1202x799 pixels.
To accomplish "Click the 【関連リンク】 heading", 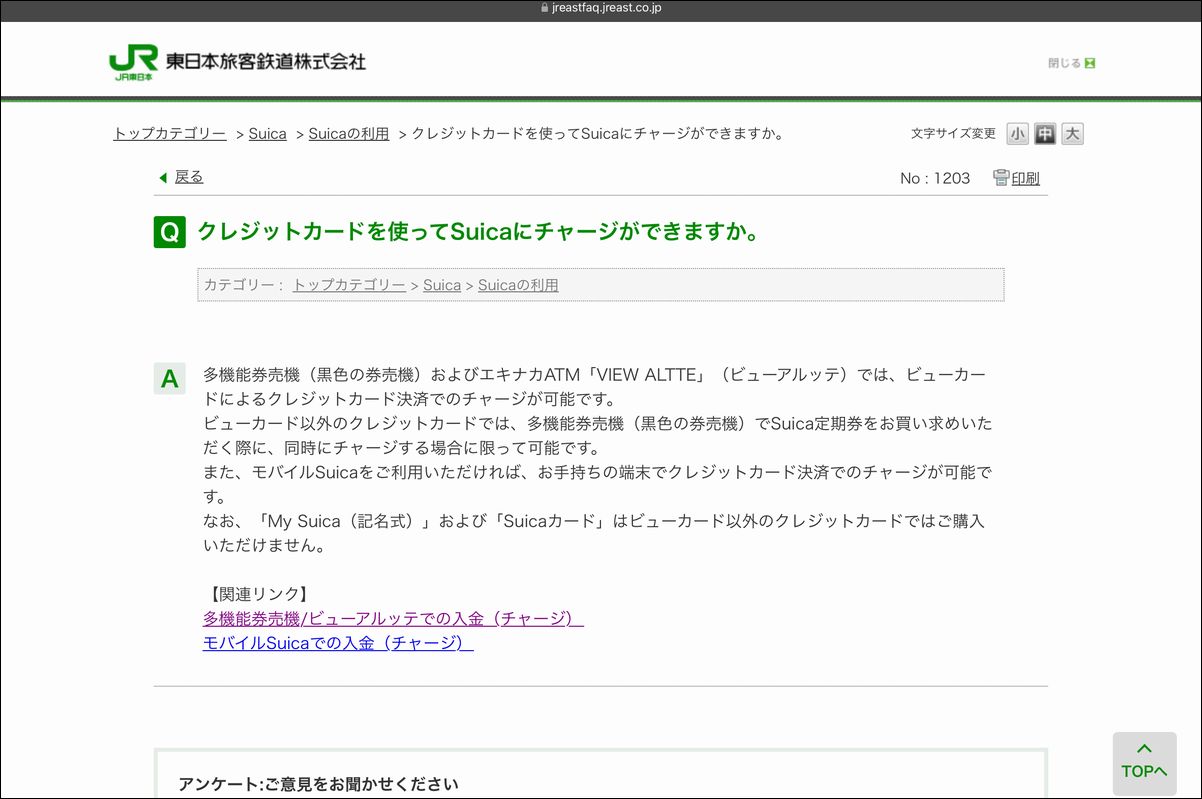I will pyautogui.click(x=257, y=594).
